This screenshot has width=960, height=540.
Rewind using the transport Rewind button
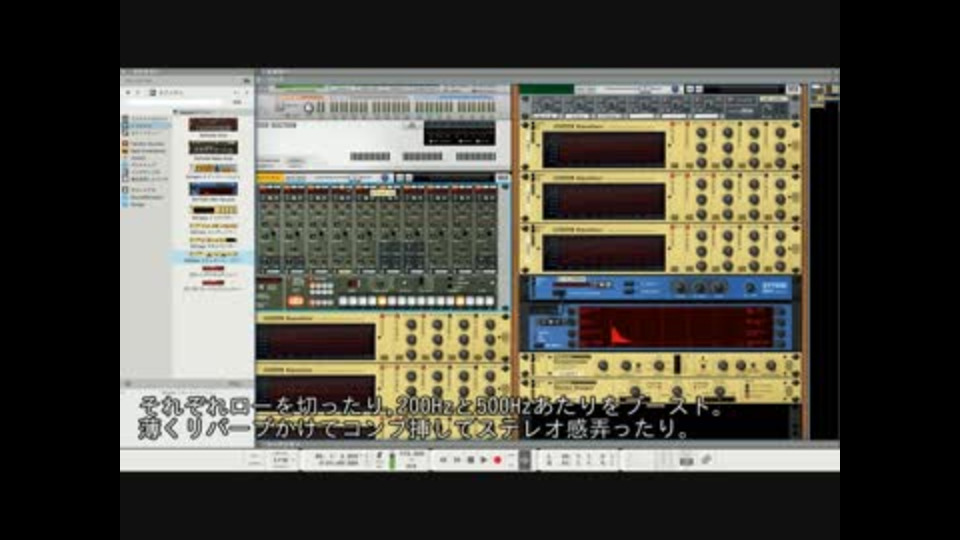(x=443, y=460)
